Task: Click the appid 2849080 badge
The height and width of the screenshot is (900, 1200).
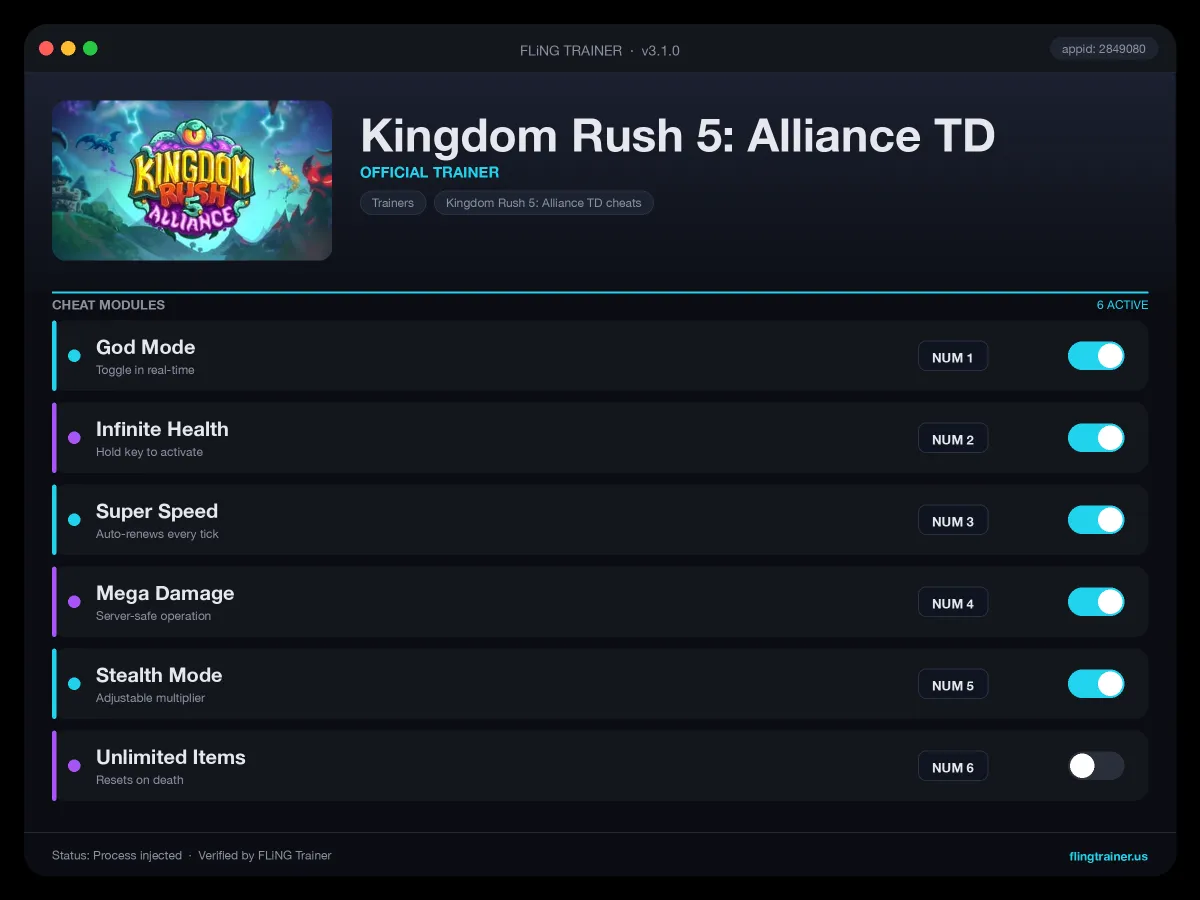Action: click(1104, 48)
